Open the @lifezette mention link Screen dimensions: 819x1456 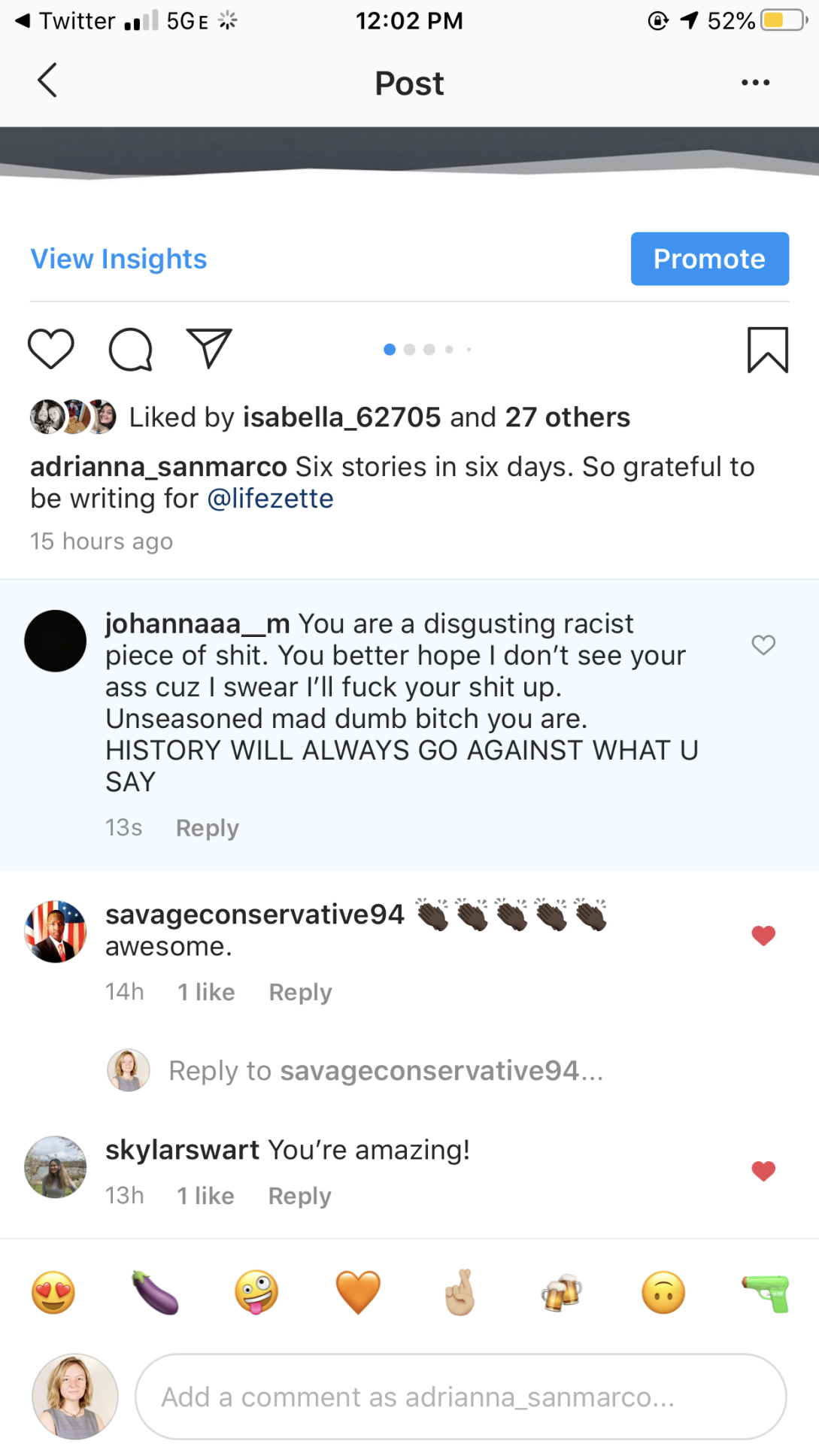(270, 499)
